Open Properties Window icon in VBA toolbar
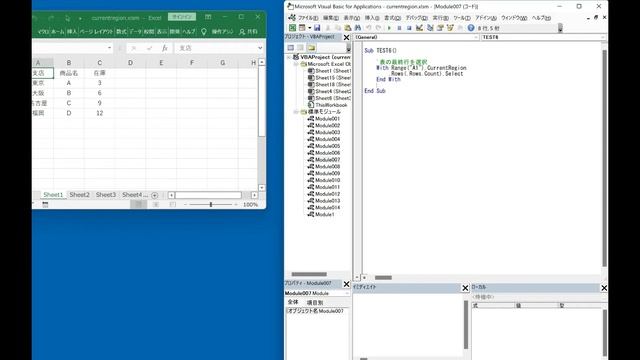The image size is (640, 360). 440,28
